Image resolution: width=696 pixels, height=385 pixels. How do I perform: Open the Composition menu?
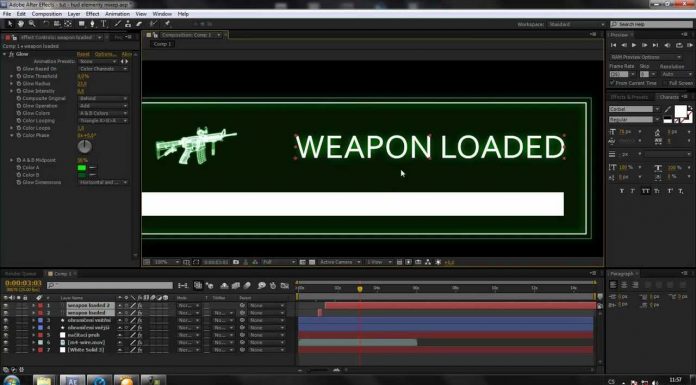click(47, 14)
